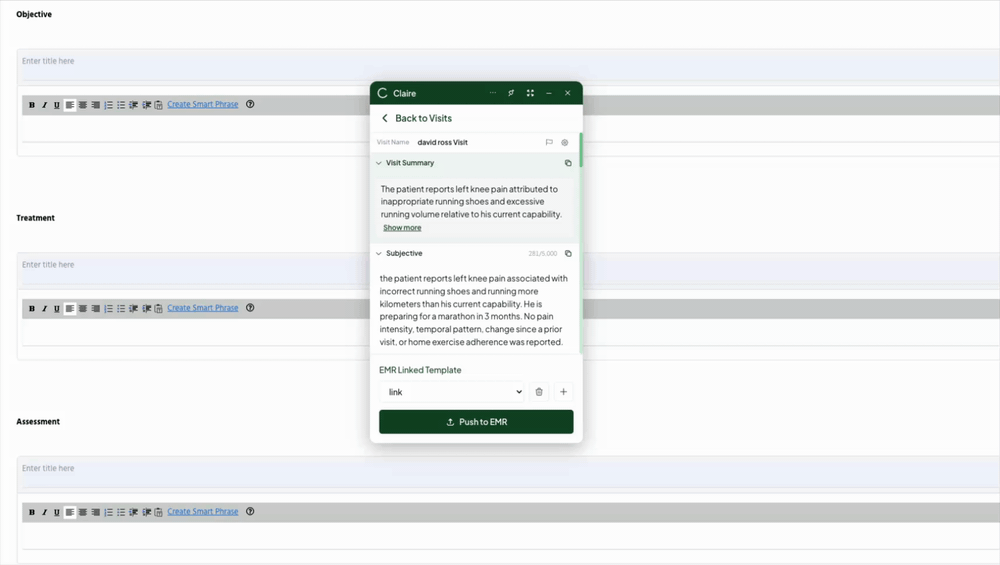This screenshot has height=565, width=1000.
Task: Toggle underline in Treatment toolbar
Action: (57, 308)
